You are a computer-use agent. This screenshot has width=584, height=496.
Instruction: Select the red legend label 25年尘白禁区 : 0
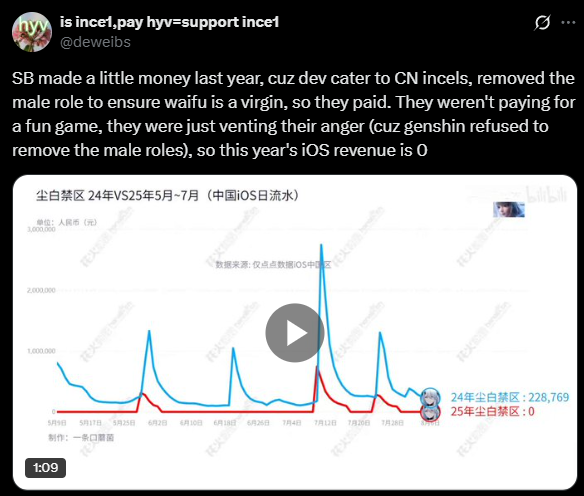(492, 411)
